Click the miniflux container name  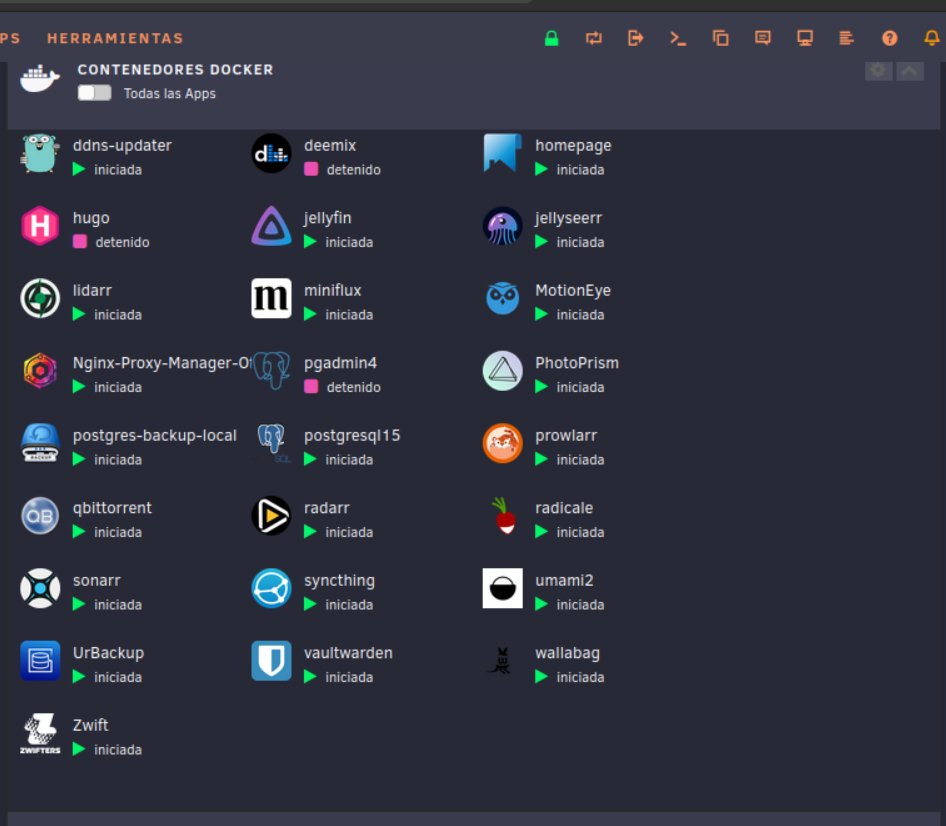pos(332,290)
